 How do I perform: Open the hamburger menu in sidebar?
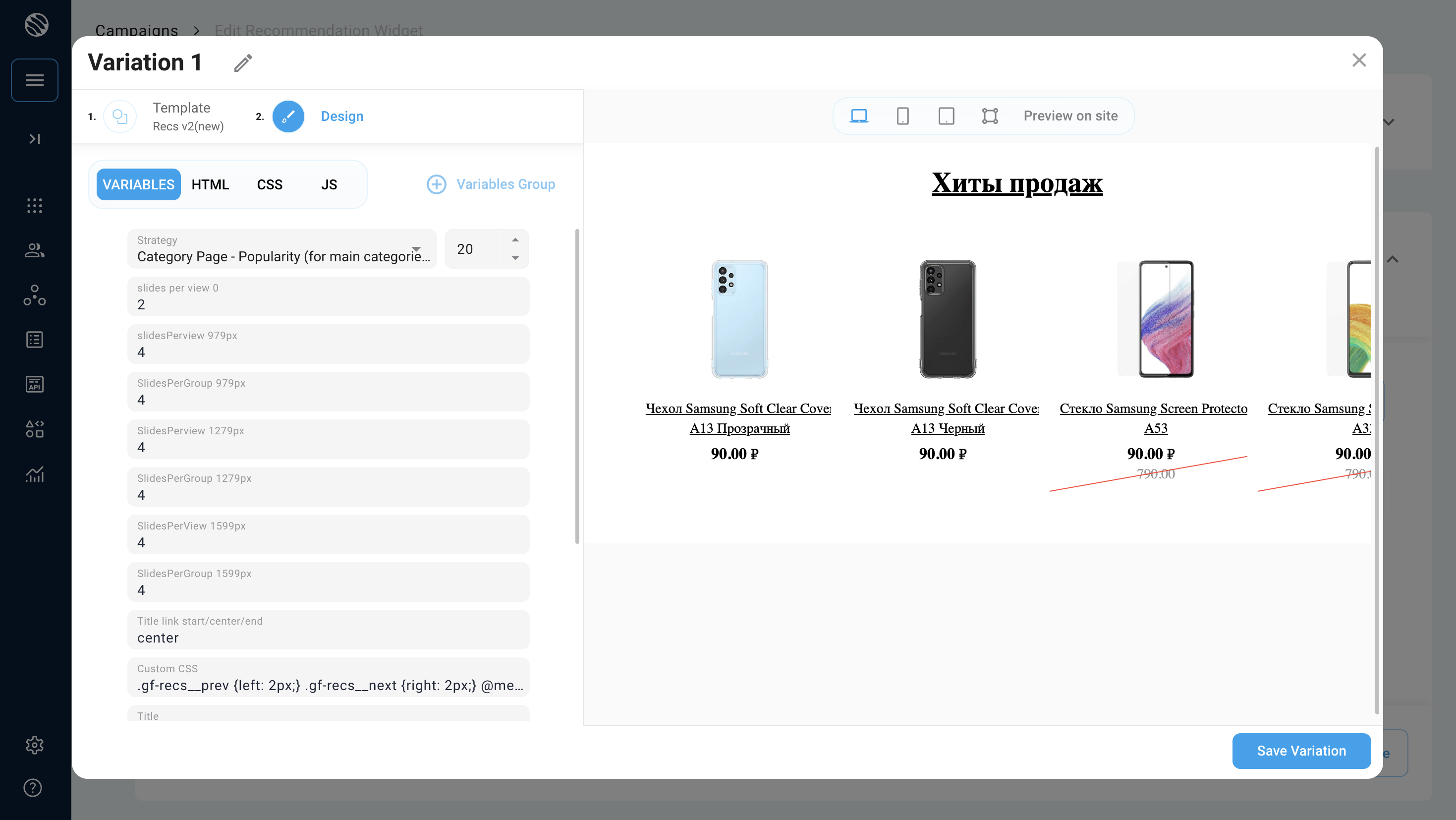point(35,80)
